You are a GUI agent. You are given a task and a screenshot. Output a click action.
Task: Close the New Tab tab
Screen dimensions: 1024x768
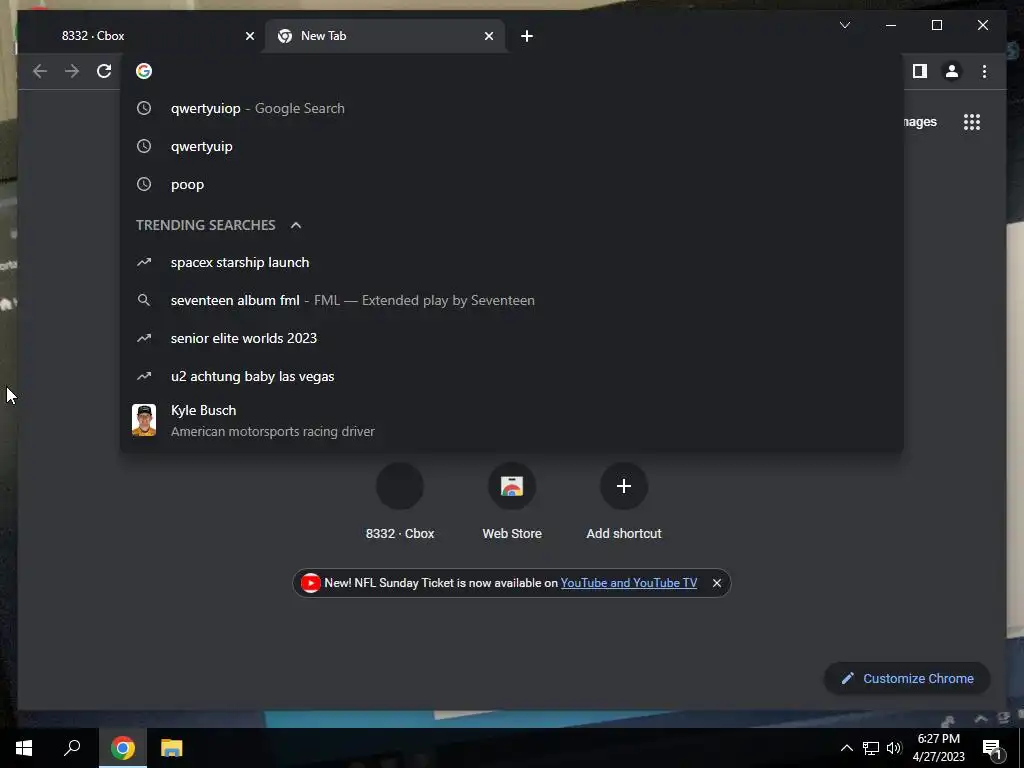[488, 36]
